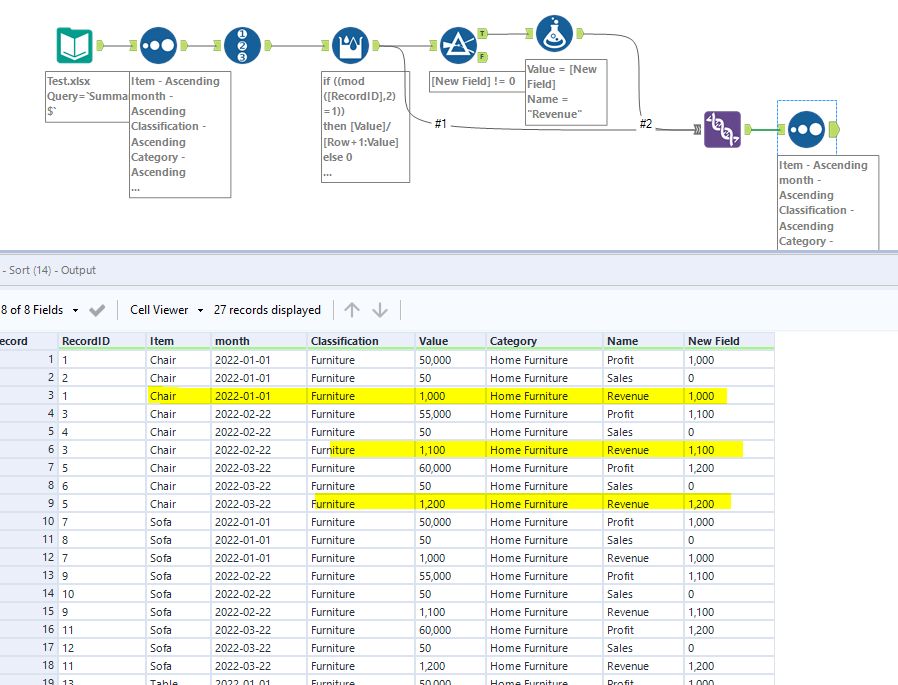
Task: Select the Sort (14) - Output results tab
Action: [x=50, y=269]
